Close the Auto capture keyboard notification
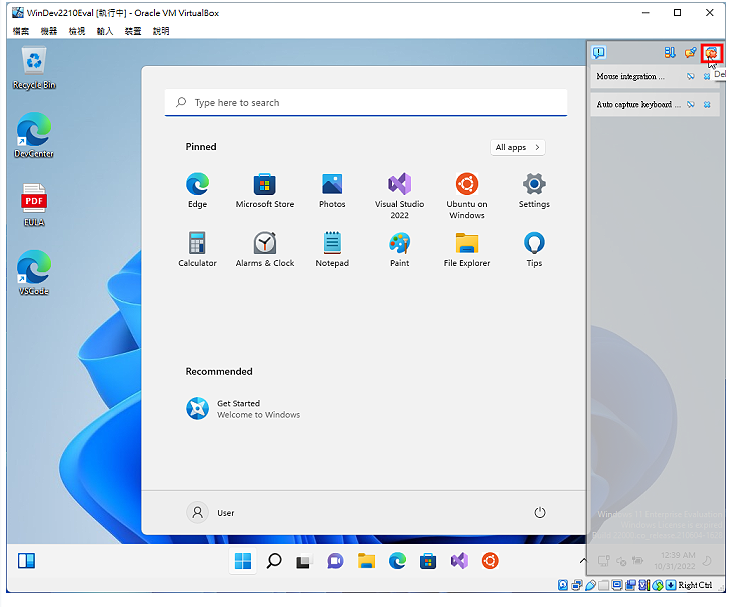Screen dimensions: 741x607 coord(707,104)
